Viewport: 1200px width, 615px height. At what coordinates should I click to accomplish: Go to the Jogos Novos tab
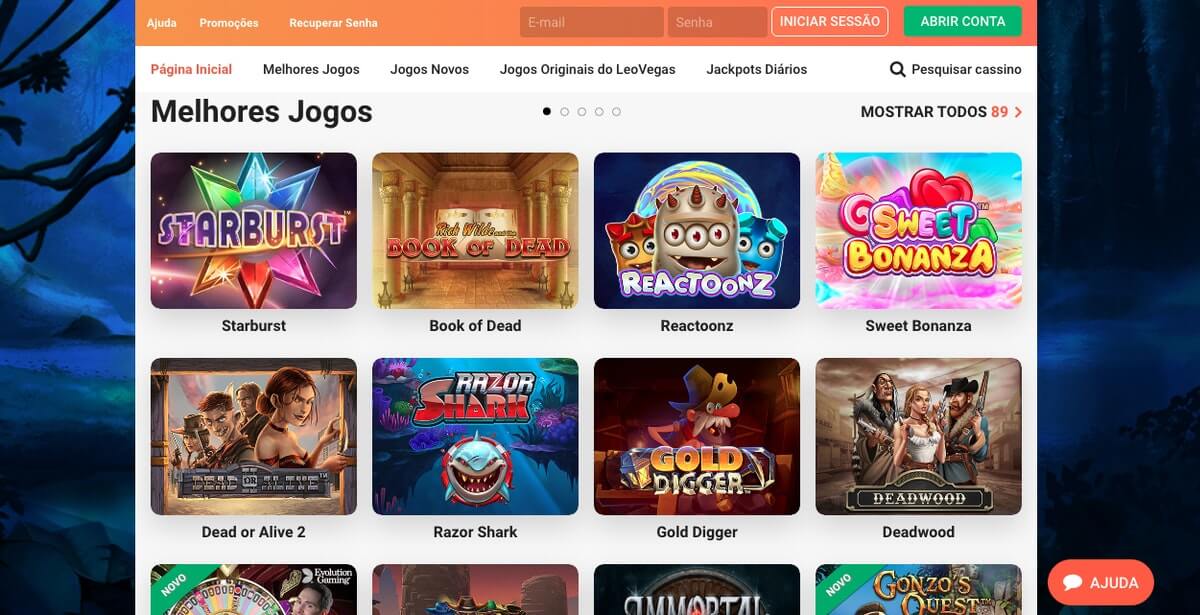coord(429,69)
